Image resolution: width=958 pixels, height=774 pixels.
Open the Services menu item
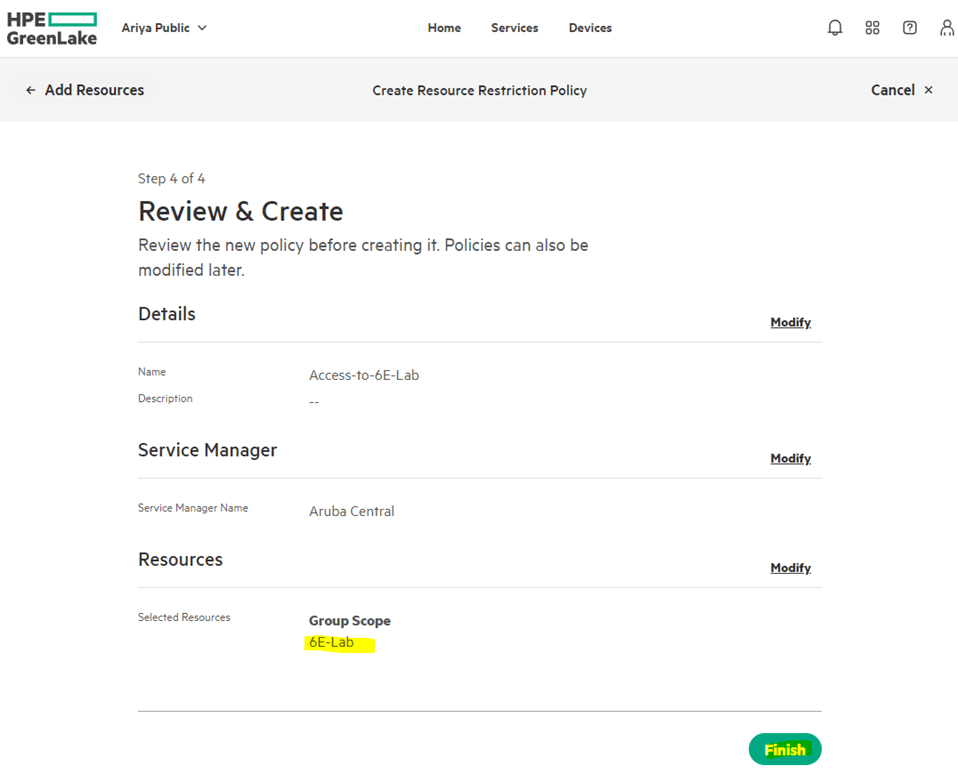pyautogui.click(x=514, y=28)
